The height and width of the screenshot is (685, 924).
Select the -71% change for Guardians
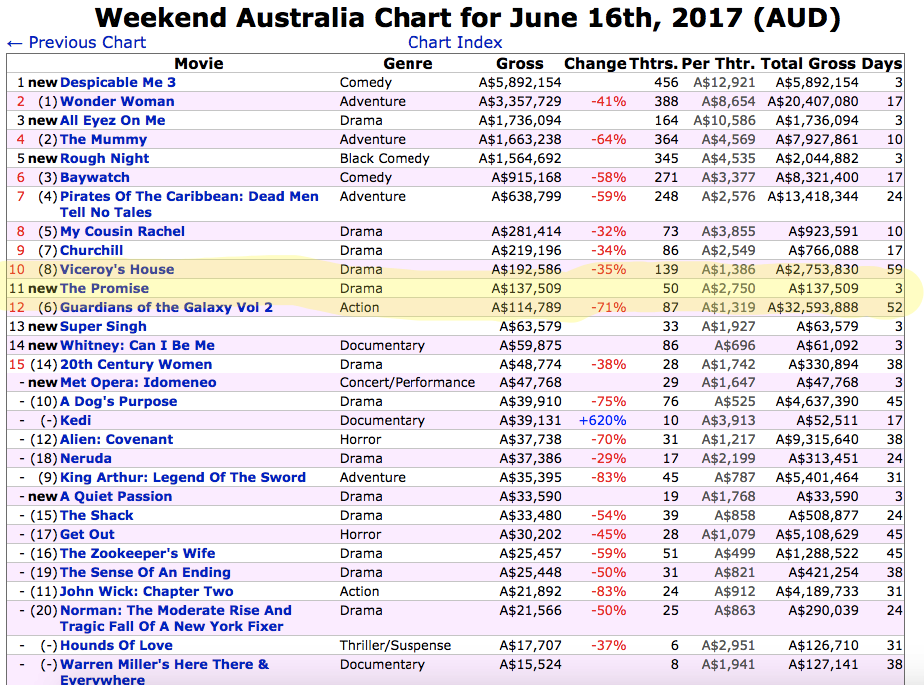[609, 307]
